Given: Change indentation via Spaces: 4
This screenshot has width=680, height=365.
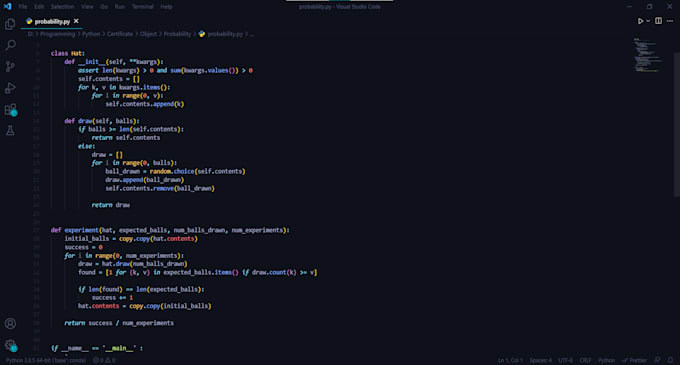Looking at the screenshot, I should tap(540, 360).
